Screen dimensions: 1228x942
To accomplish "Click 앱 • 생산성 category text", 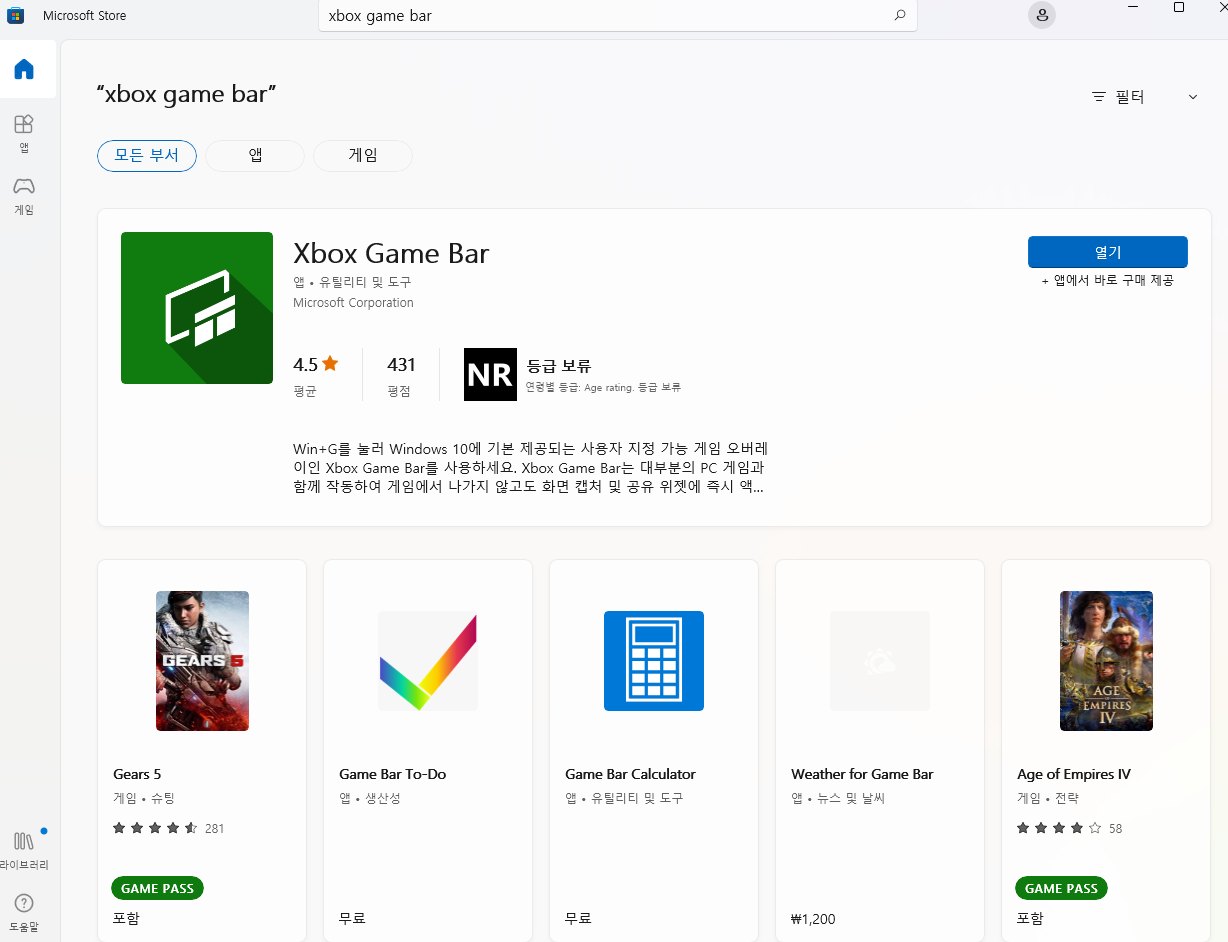I will (x=370, y=798).
